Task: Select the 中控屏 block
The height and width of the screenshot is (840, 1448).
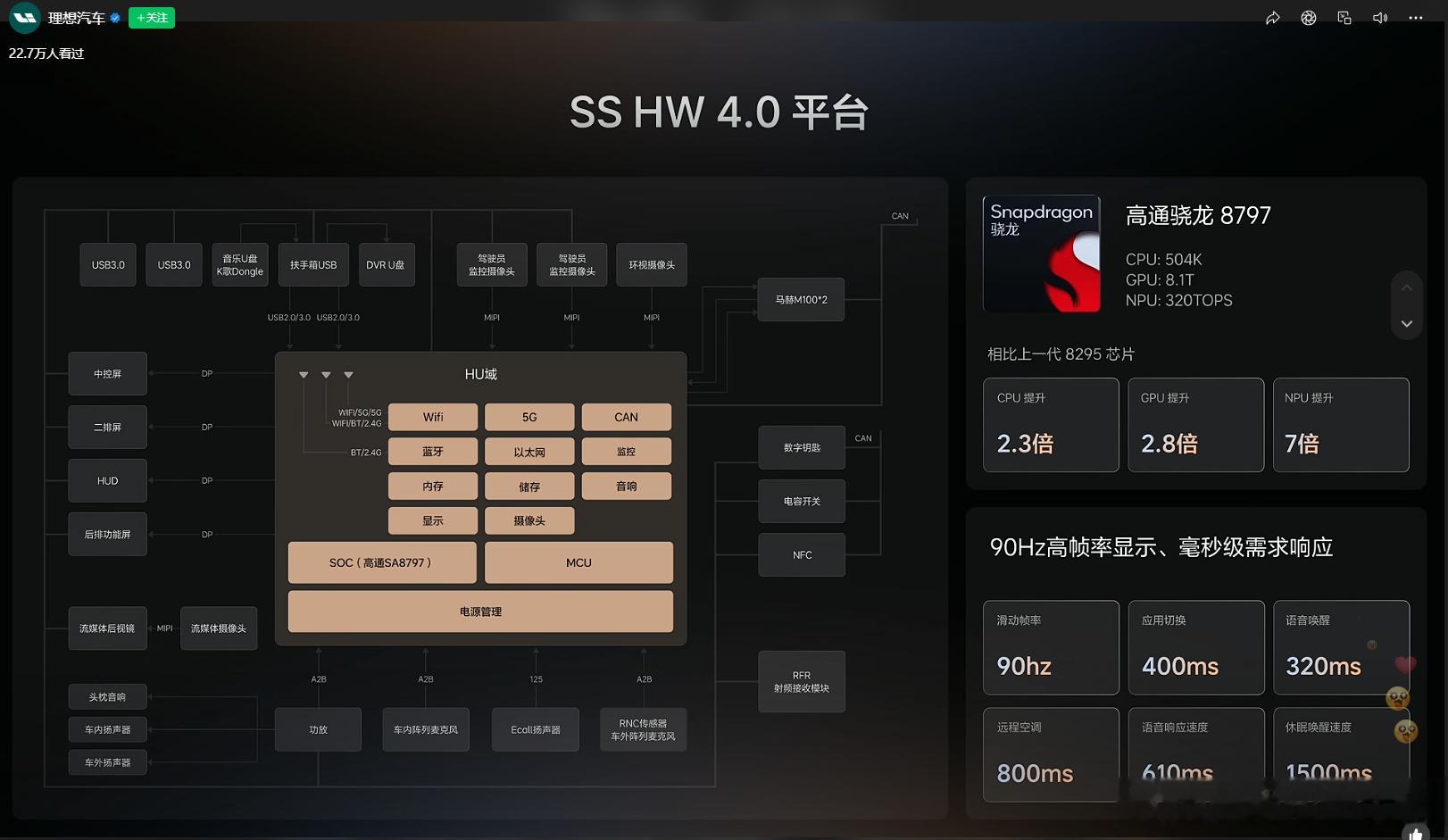Action: tap(107, 374)
